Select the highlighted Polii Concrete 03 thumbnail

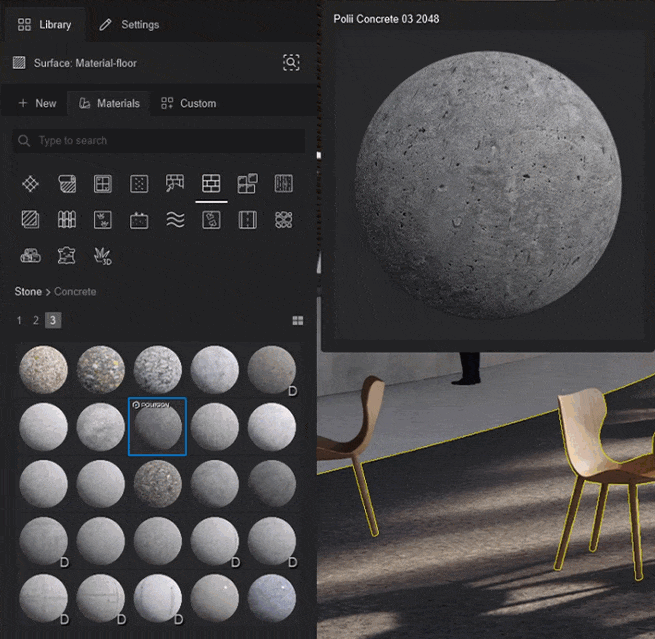coord(157,427)
